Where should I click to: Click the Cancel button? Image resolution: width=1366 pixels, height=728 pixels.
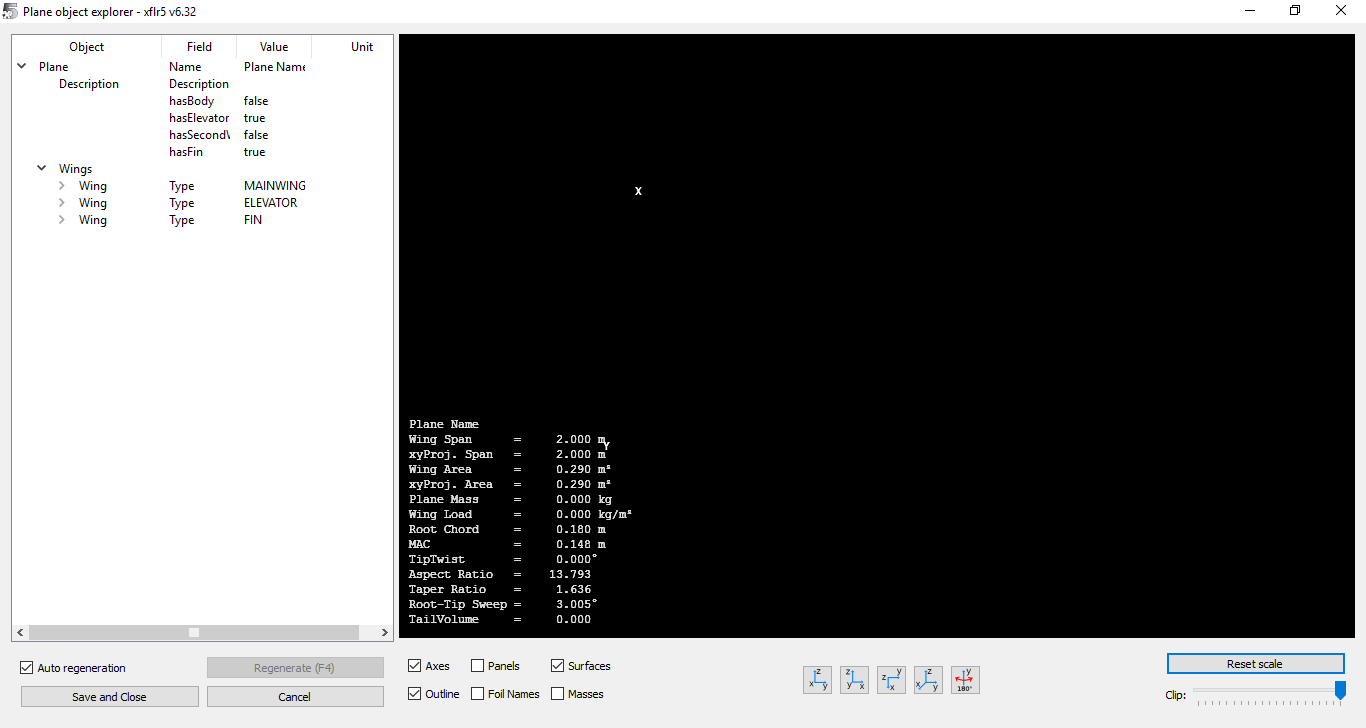tap(295, 697)
